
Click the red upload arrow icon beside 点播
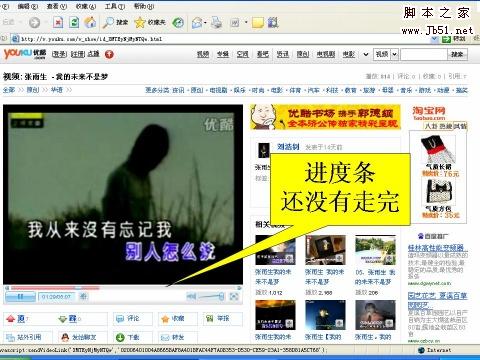click(x=109, y=54)
